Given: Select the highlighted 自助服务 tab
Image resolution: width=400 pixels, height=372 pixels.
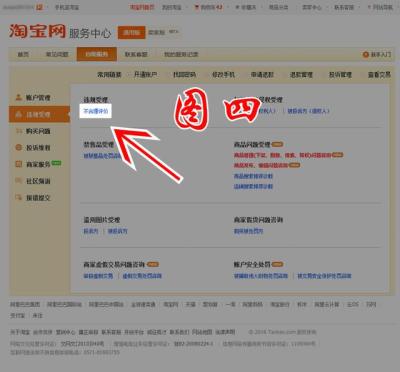Looking at the screenshot, I should (x=97, y=54).
